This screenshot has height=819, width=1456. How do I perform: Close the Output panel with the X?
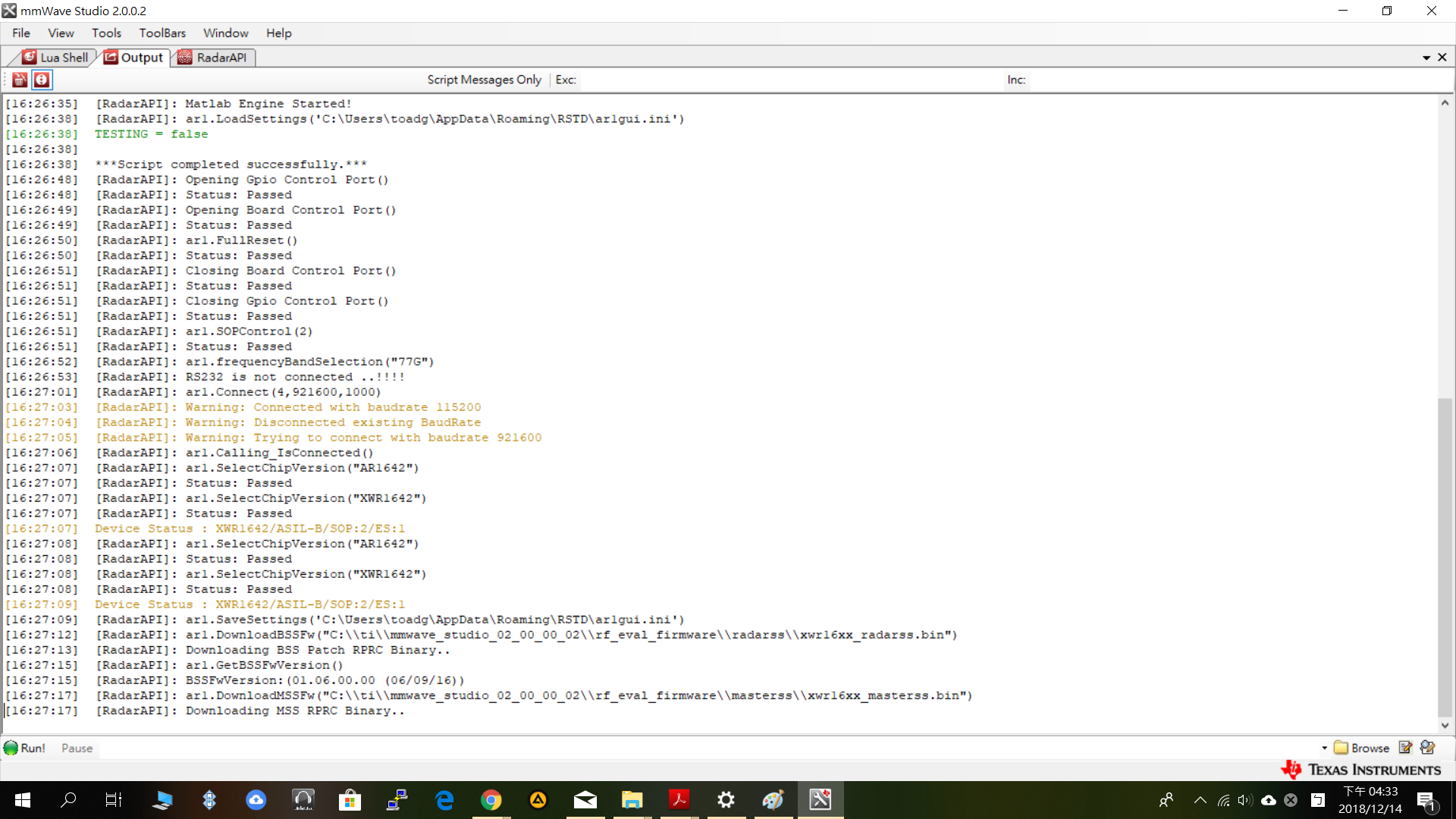click(1442, 58)
